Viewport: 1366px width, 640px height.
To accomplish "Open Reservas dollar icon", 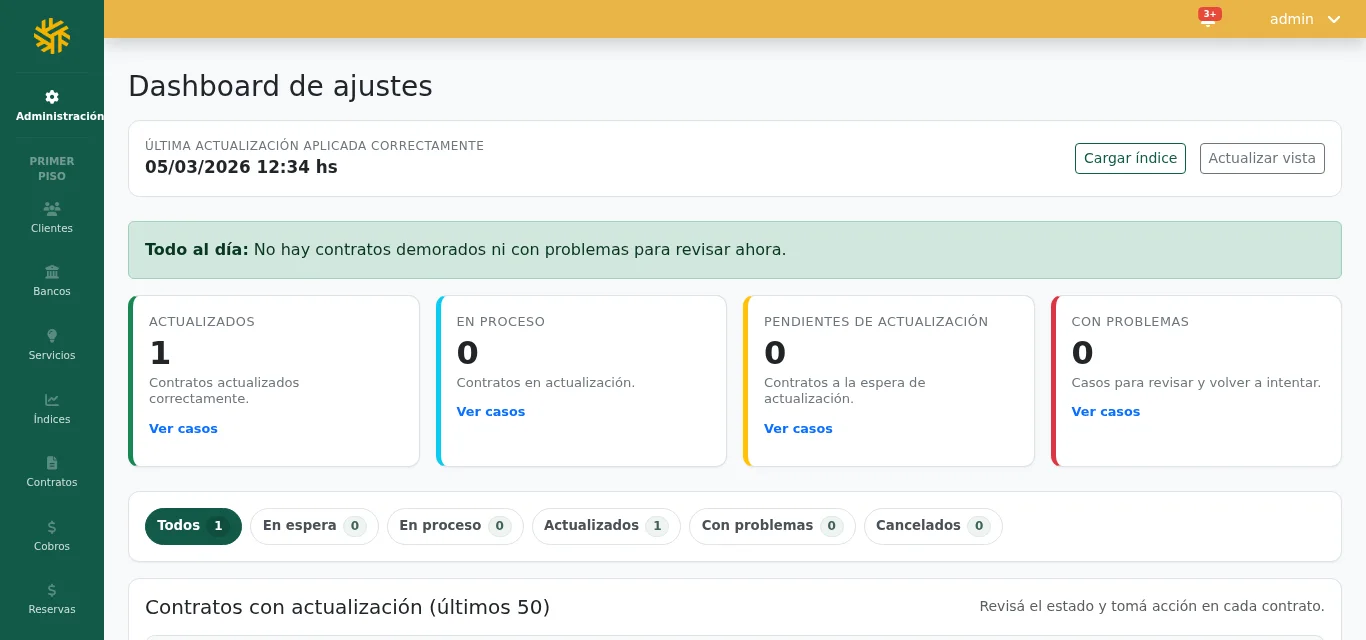I will (x=52, y=590).
